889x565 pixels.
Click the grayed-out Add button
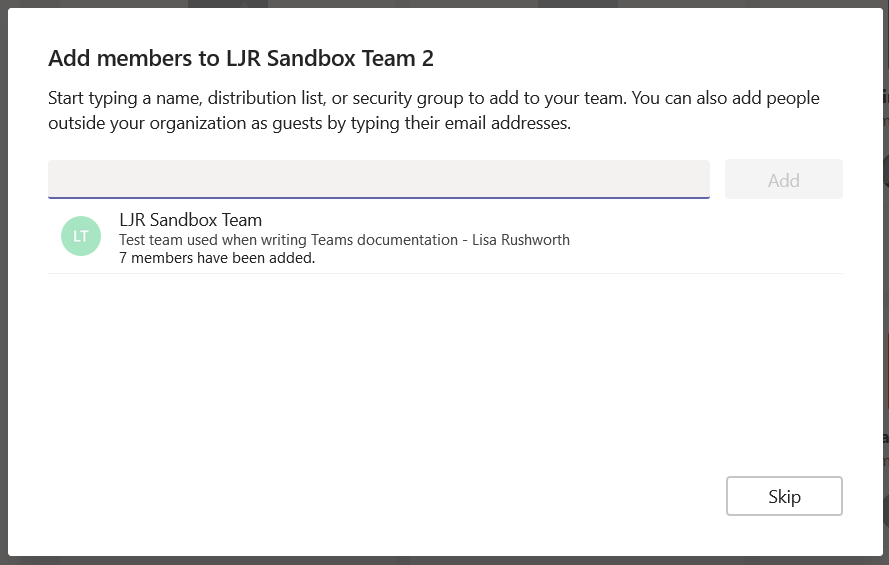784,180
